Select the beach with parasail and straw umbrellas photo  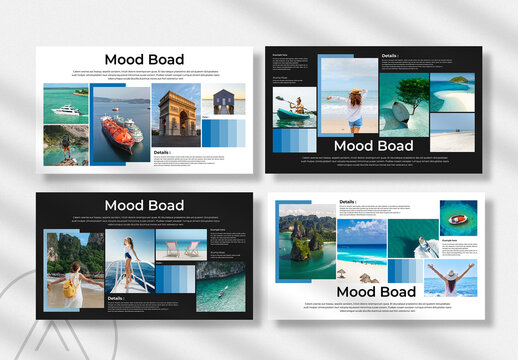(x=362, y=251)
